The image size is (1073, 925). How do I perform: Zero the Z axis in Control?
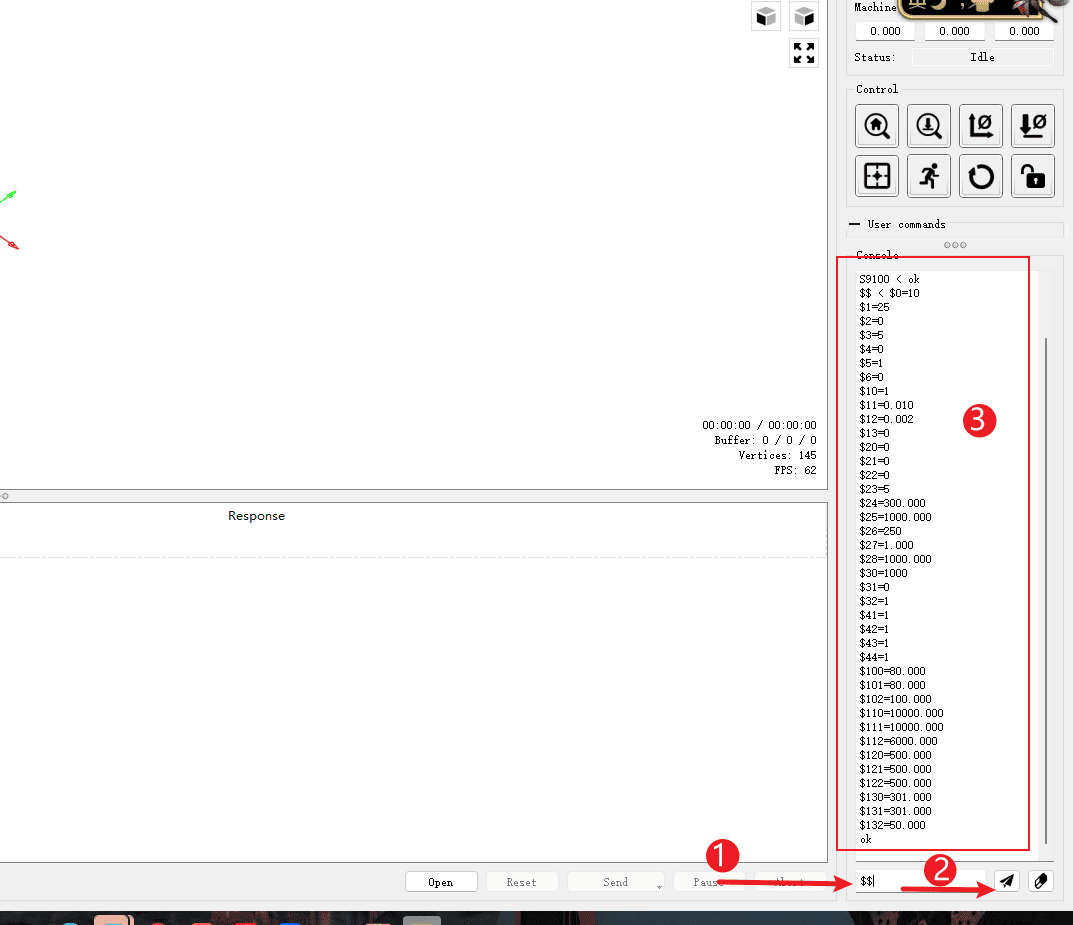point(1032,125)
